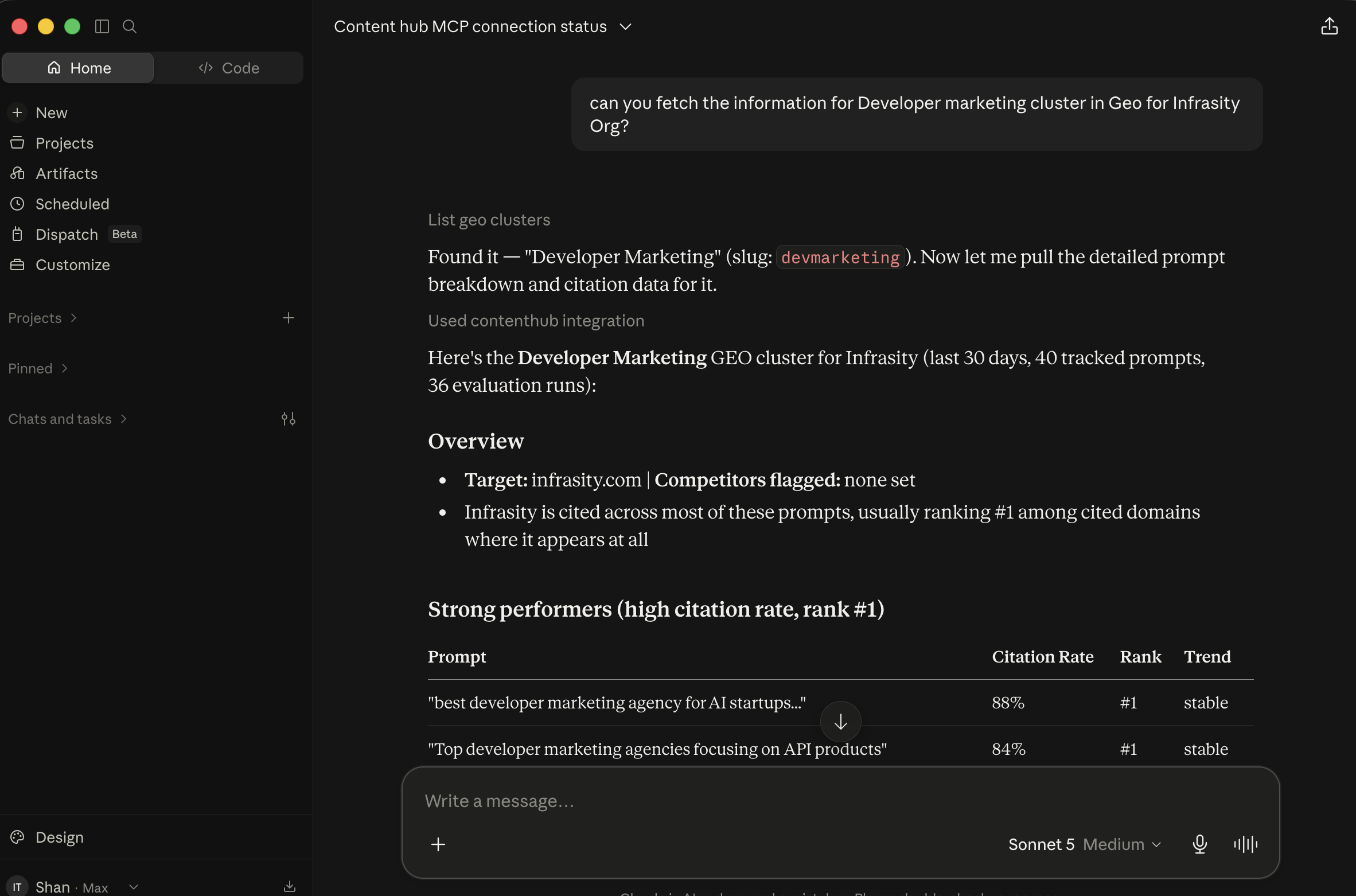Click the yellow minimize window button
The image size is (1356, 896).
tap(46, 26)
